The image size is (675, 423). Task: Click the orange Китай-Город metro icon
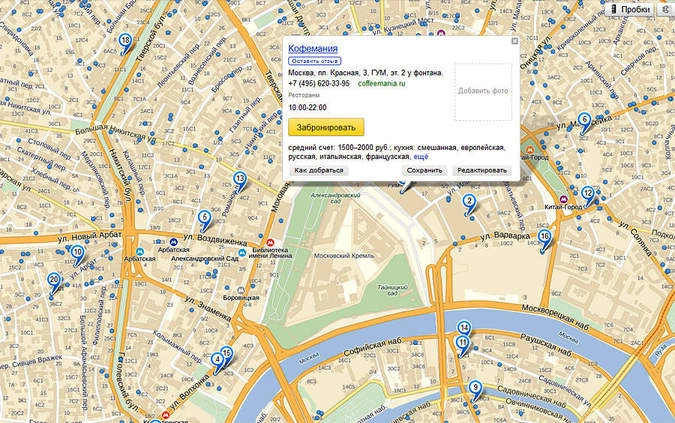tap(530, 150)
